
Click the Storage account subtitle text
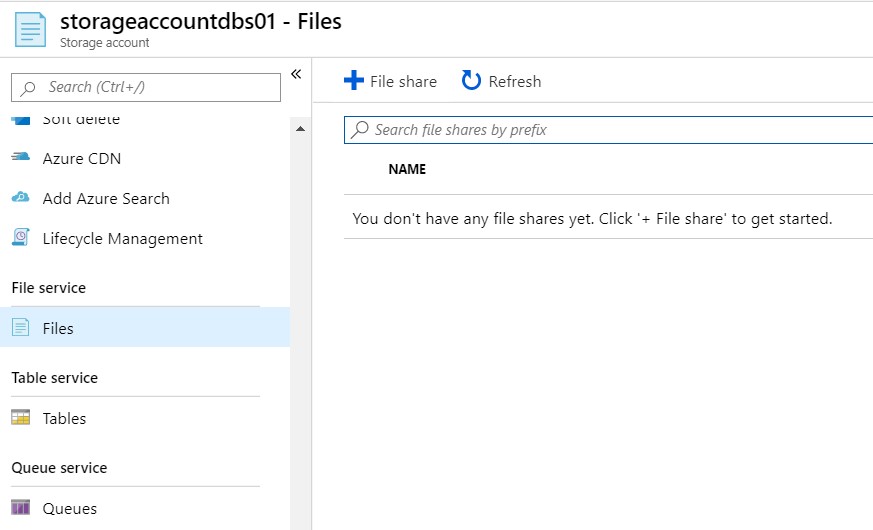(105, 43)
